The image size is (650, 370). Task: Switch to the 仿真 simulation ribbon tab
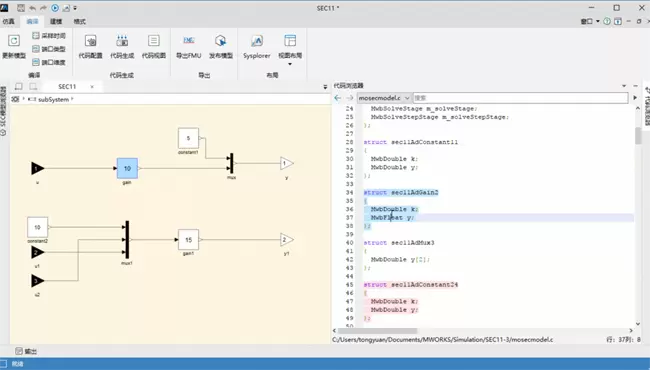click(x=8, y=21)
